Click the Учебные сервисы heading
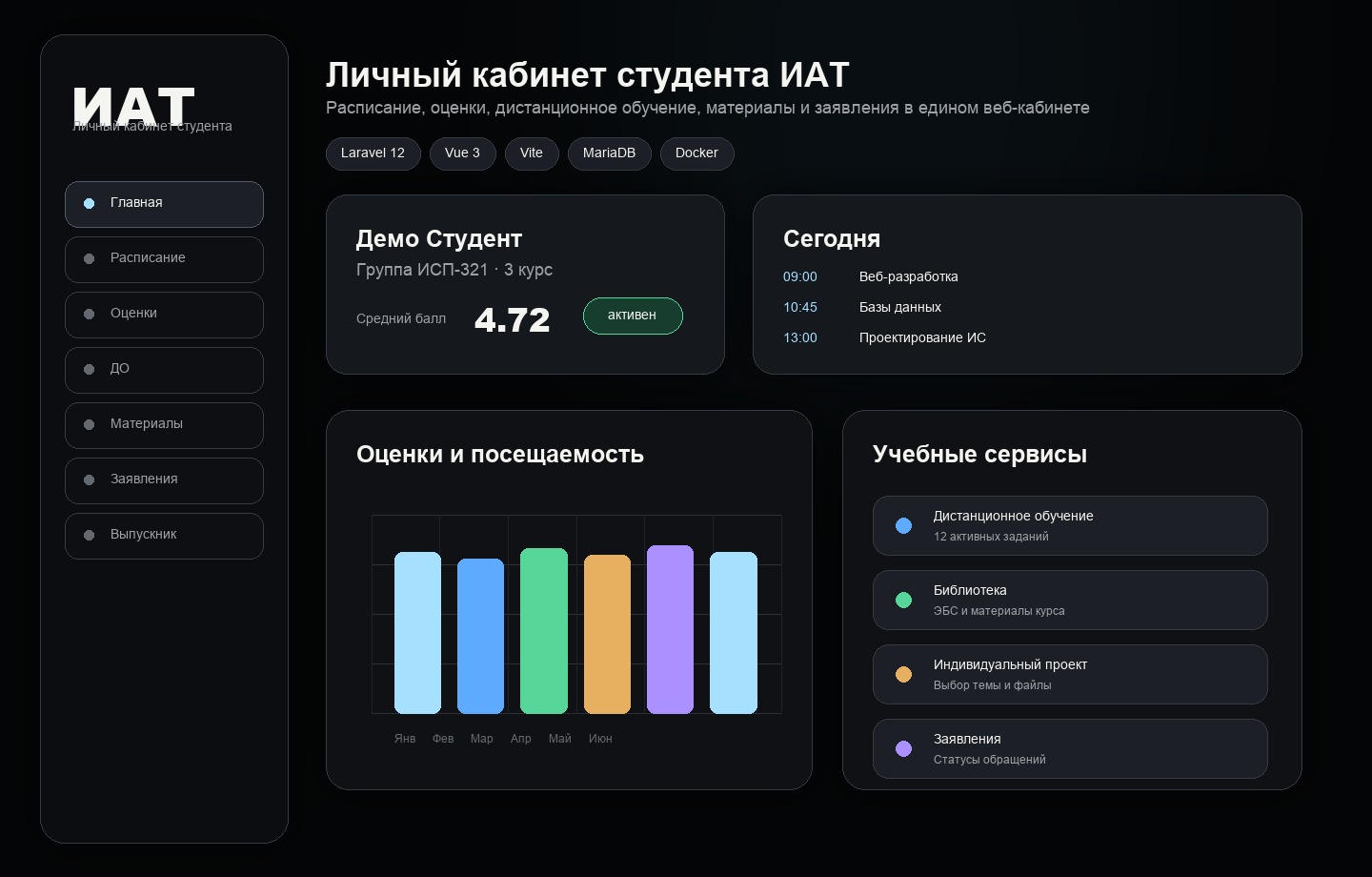This screenshot has width=1372, height=877. pos(979,454)
